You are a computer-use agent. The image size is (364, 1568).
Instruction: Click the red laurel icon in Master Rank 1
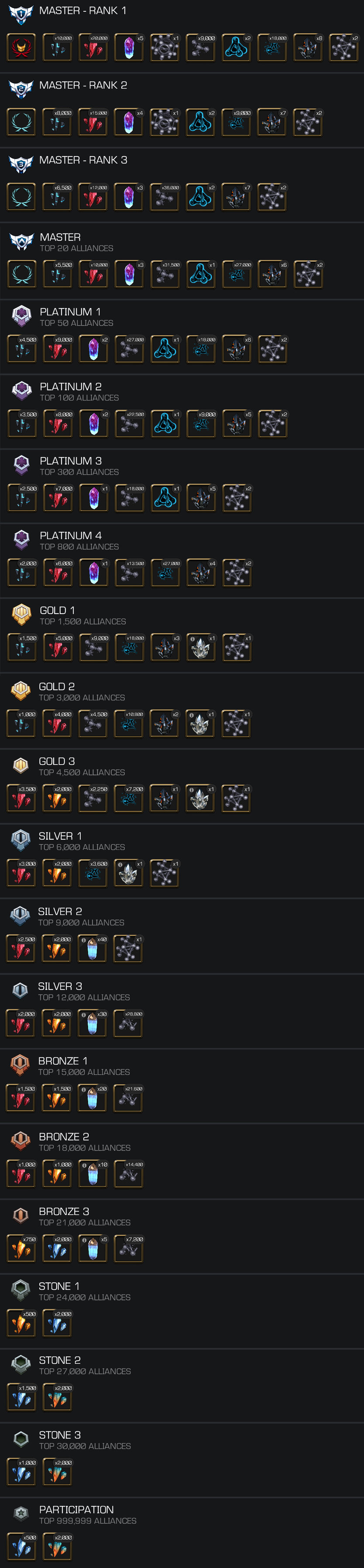coord(21,48)
